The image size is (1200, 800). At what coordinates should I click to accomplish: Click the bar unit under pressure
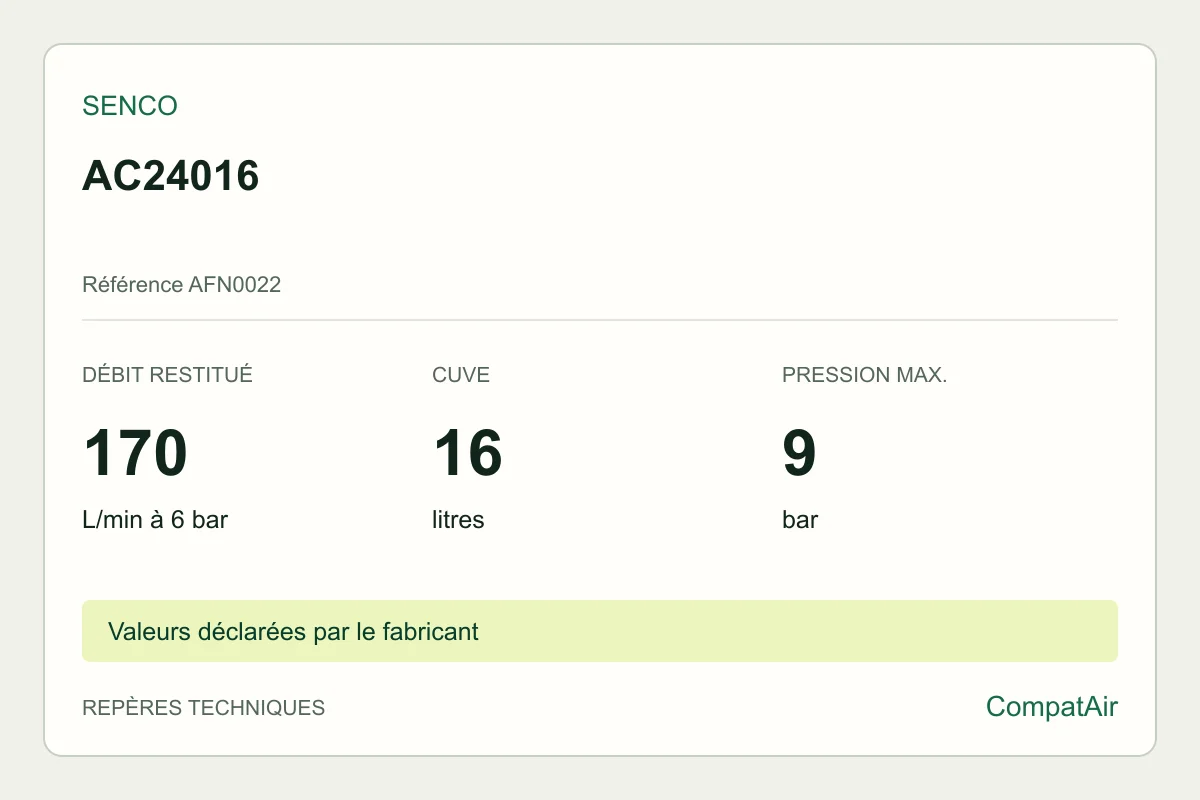point(800,520)
